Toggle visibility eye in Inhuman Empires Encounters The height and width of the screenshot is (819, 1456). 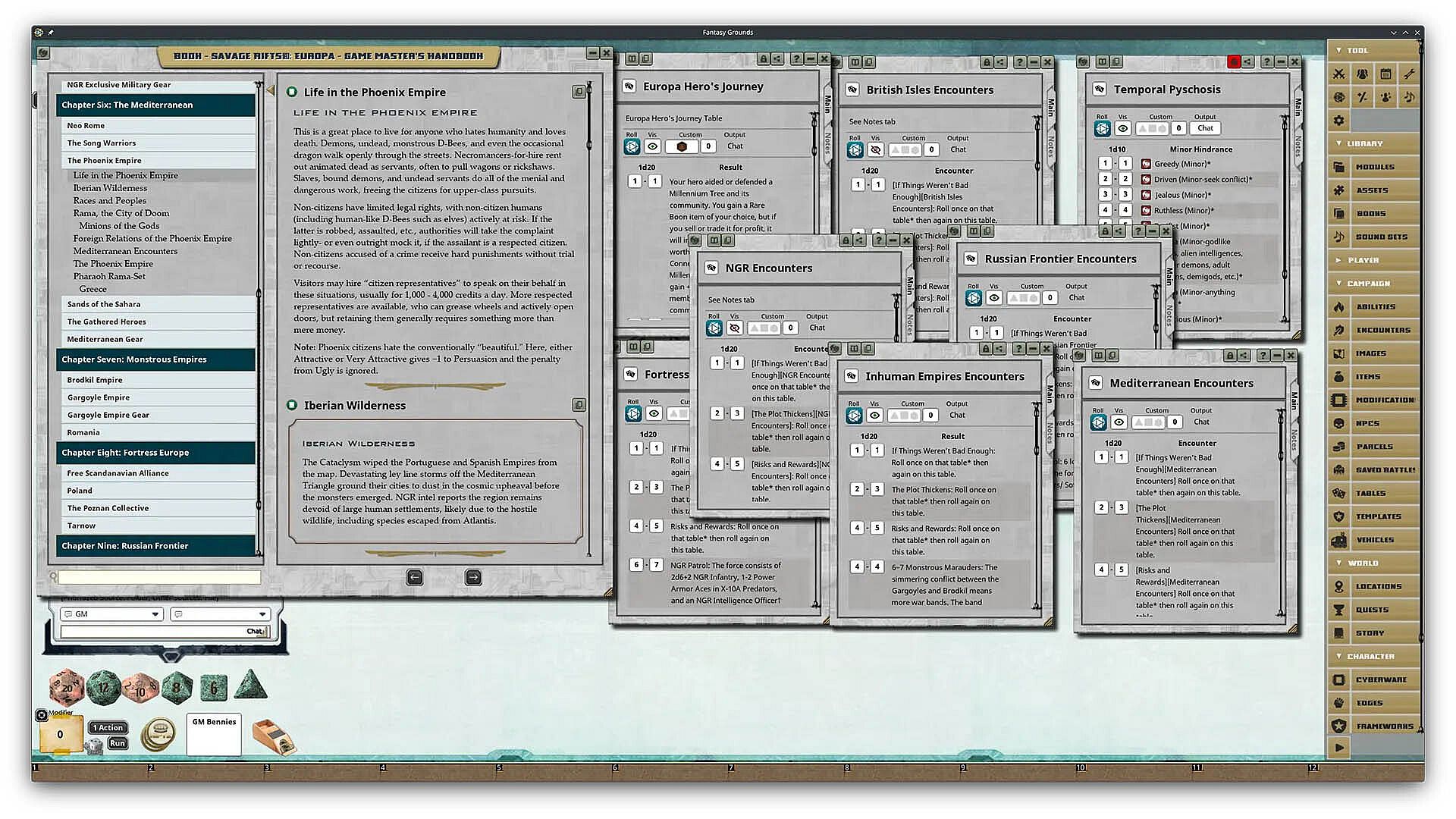874,416
